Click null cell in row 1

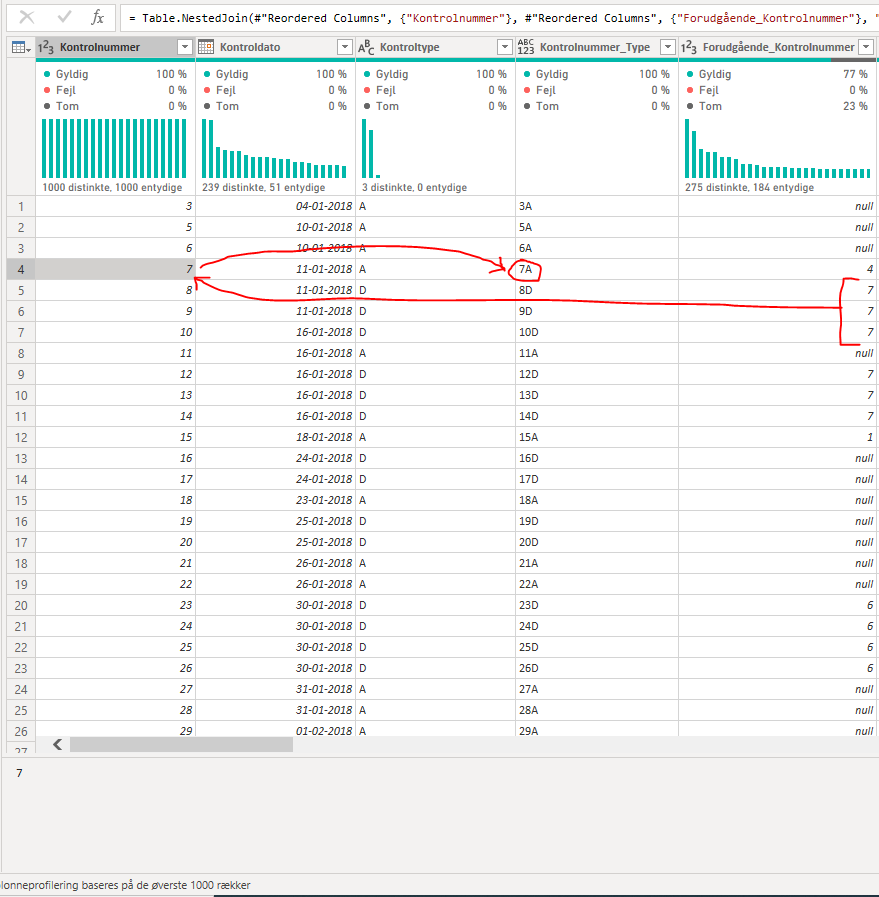(778, 207)
